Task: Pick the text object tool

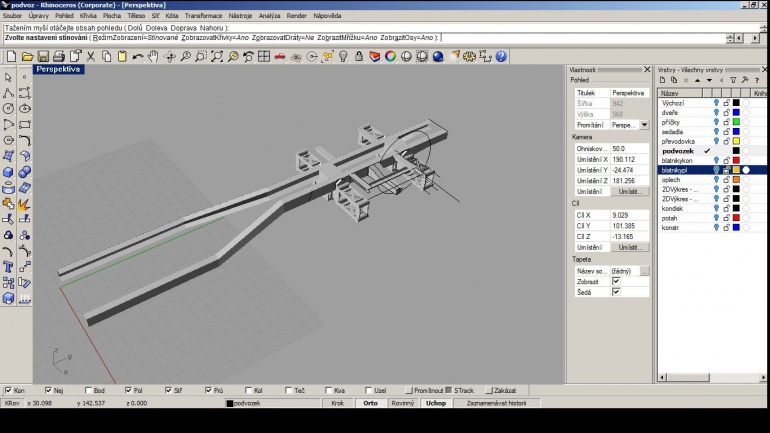Action: point(8,267)
